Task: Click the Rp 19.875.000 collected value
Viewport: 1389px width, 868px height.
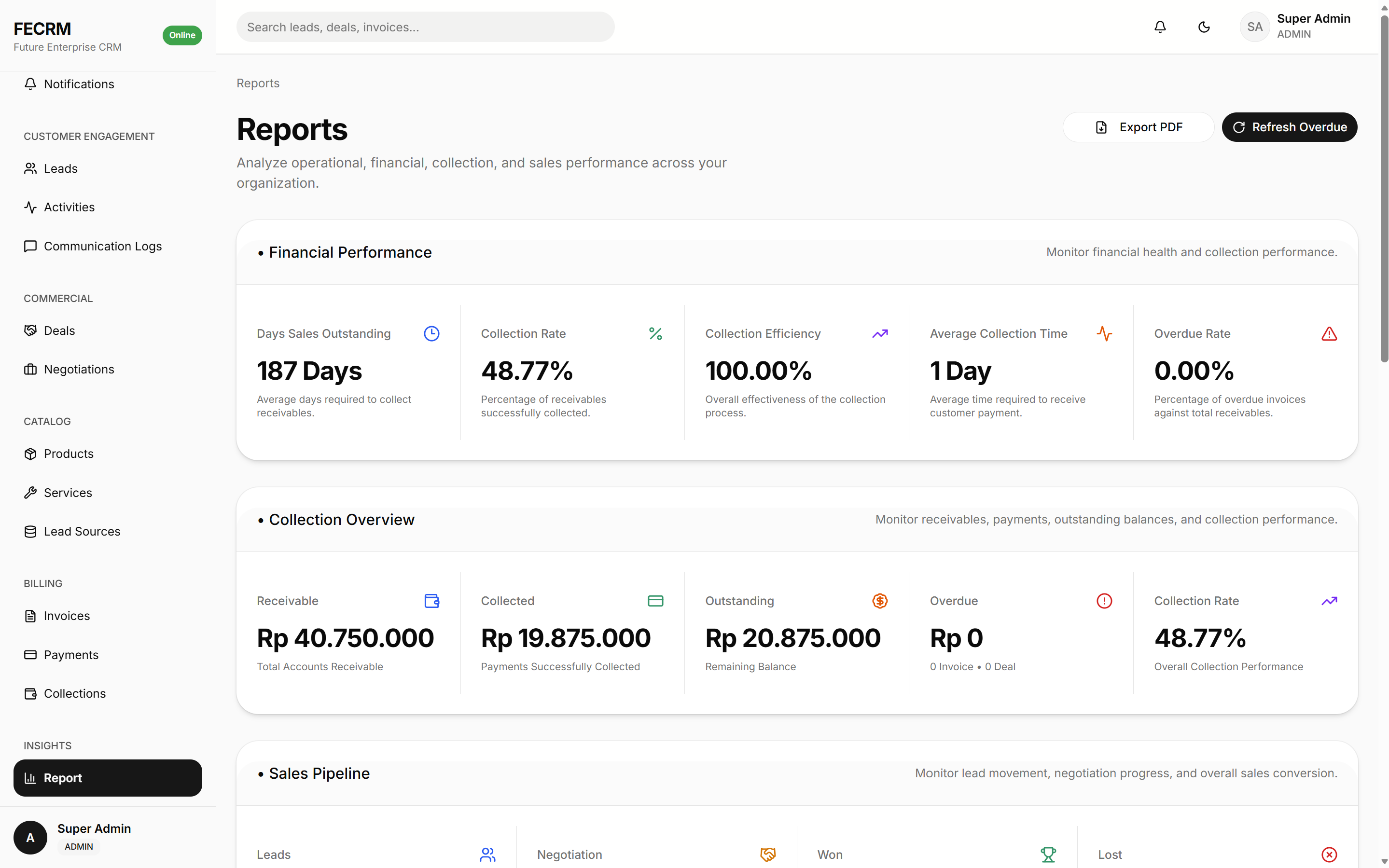Action: click(566, 638)
